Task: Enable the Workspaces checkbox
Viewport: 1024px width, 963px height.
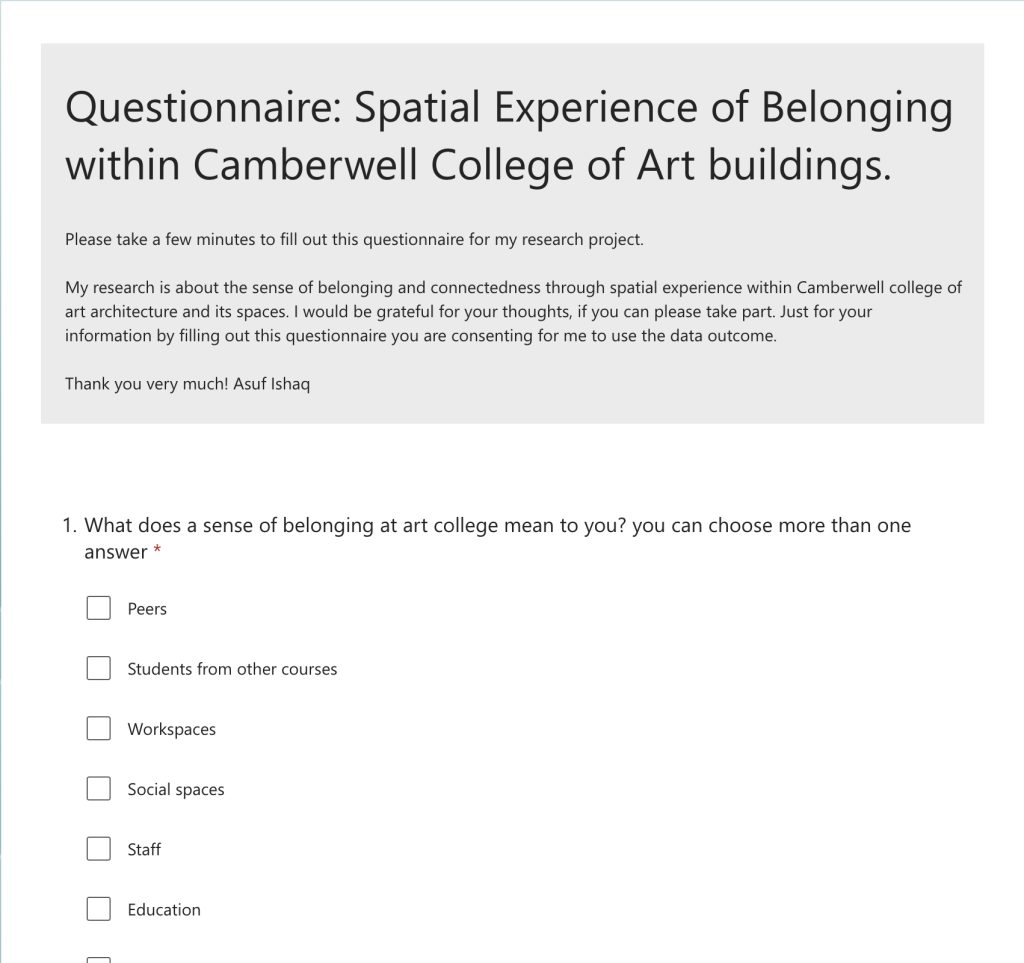Action: coord(99,728)
